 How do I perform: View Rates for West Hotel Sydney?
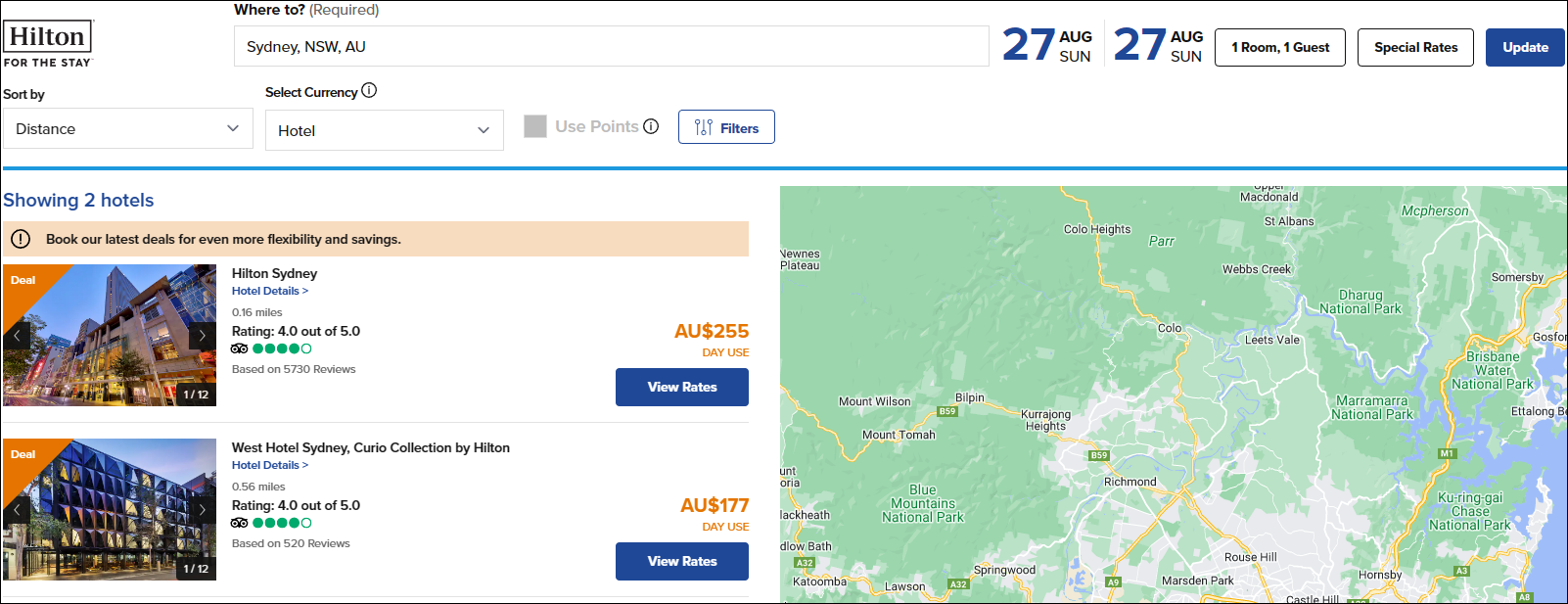[x=682, y=561]
